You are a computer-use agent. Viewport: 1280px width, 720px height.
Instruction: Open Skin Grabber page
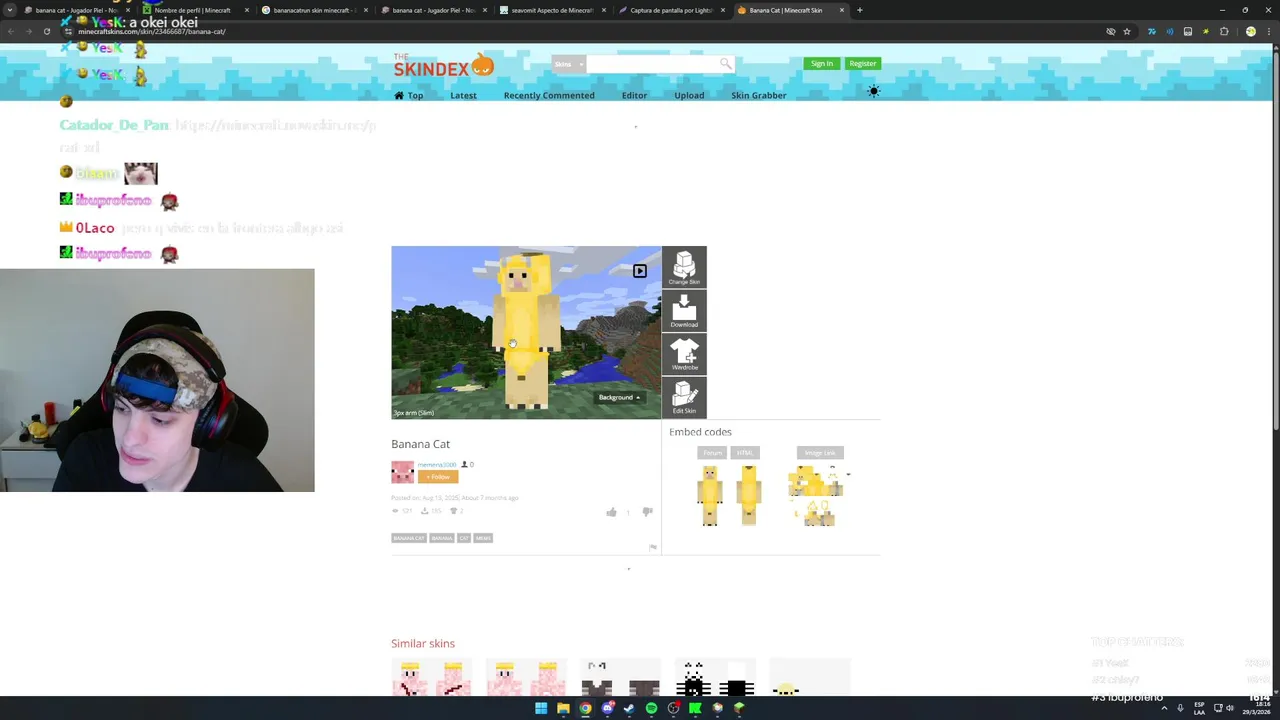(759, 95)
